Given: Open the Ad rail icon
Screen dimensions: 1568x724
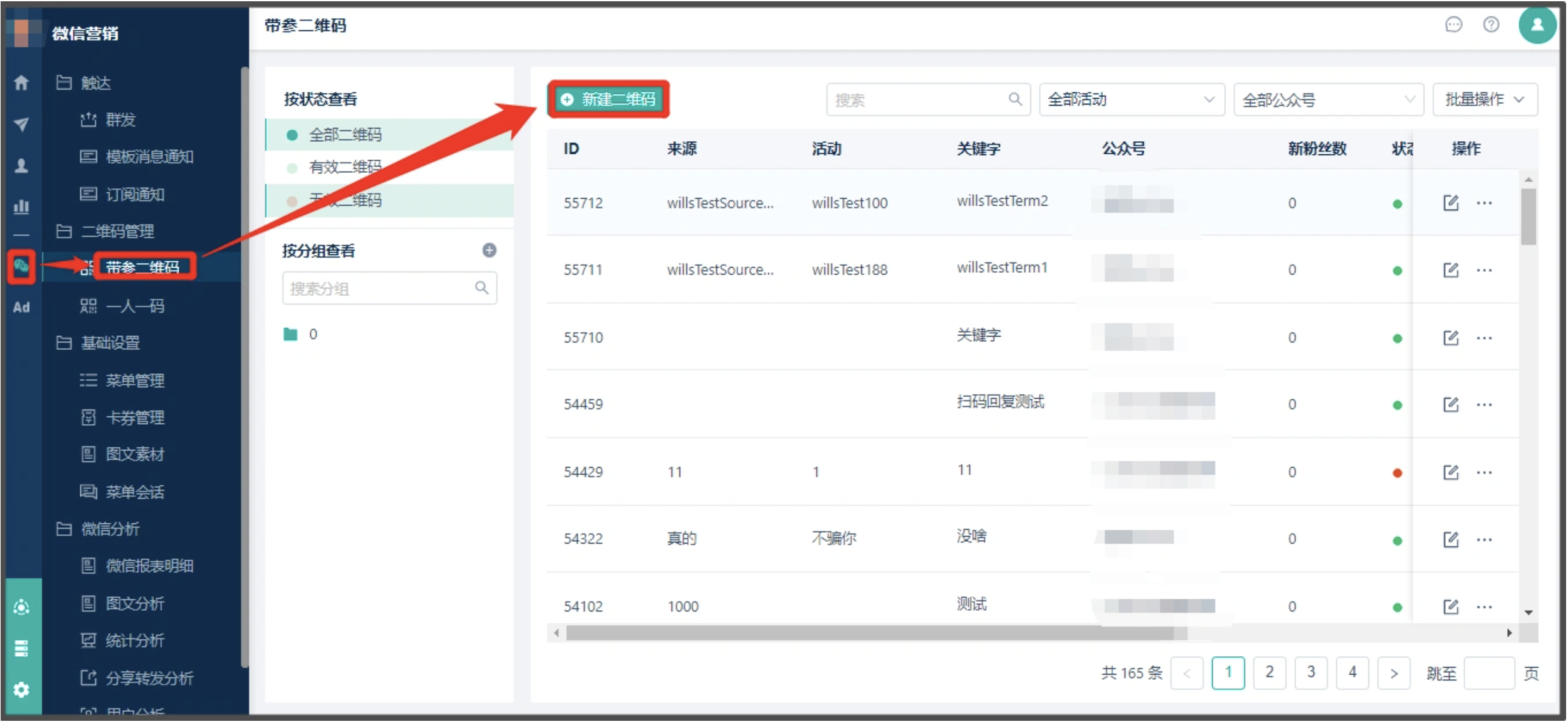Looking at the screenshot, I should (22, 307).
